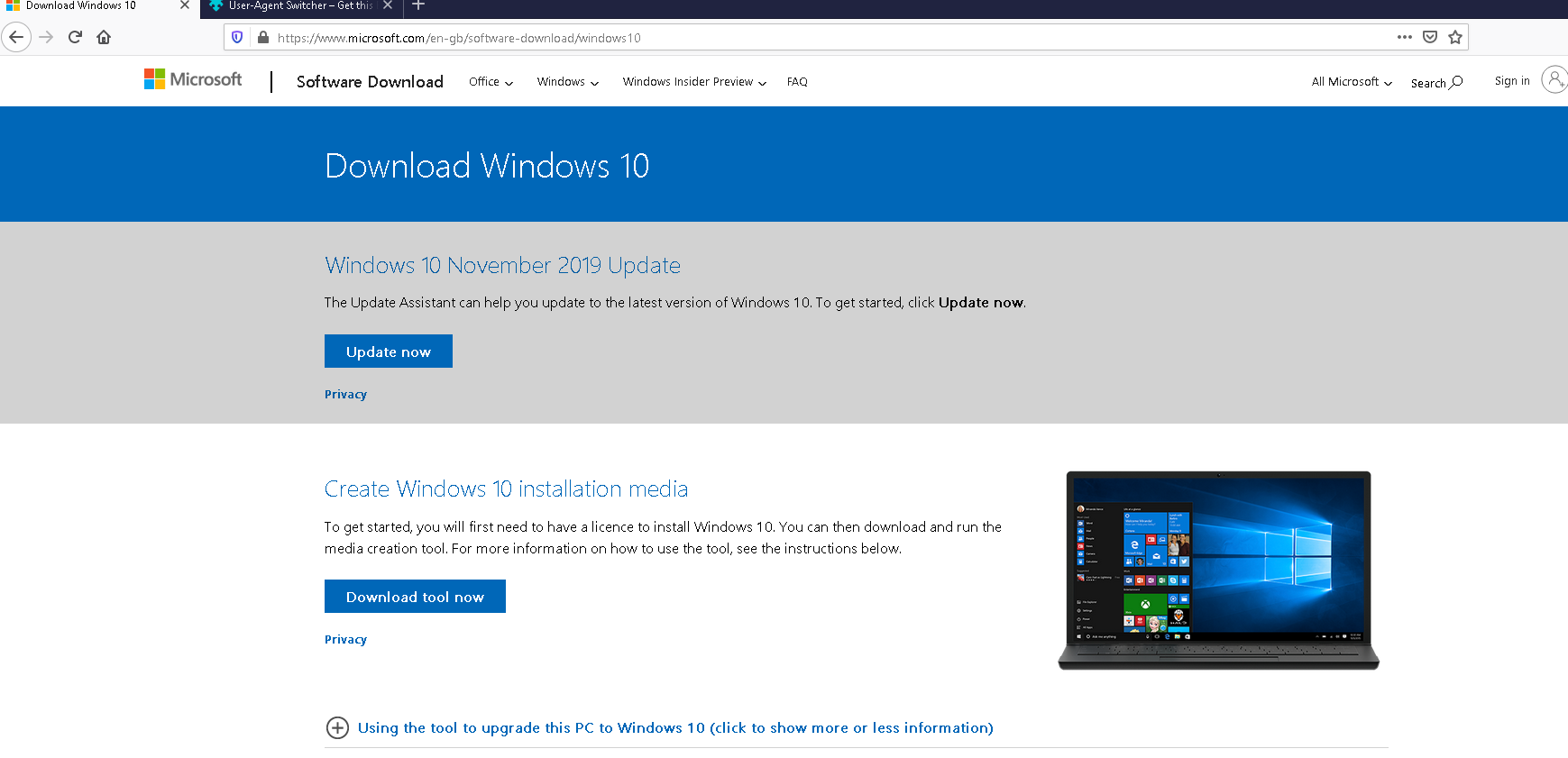This screenshot has height=758, width=1568.
Task: Open tracking protection shield in address bar
Action: pos(237,38)
